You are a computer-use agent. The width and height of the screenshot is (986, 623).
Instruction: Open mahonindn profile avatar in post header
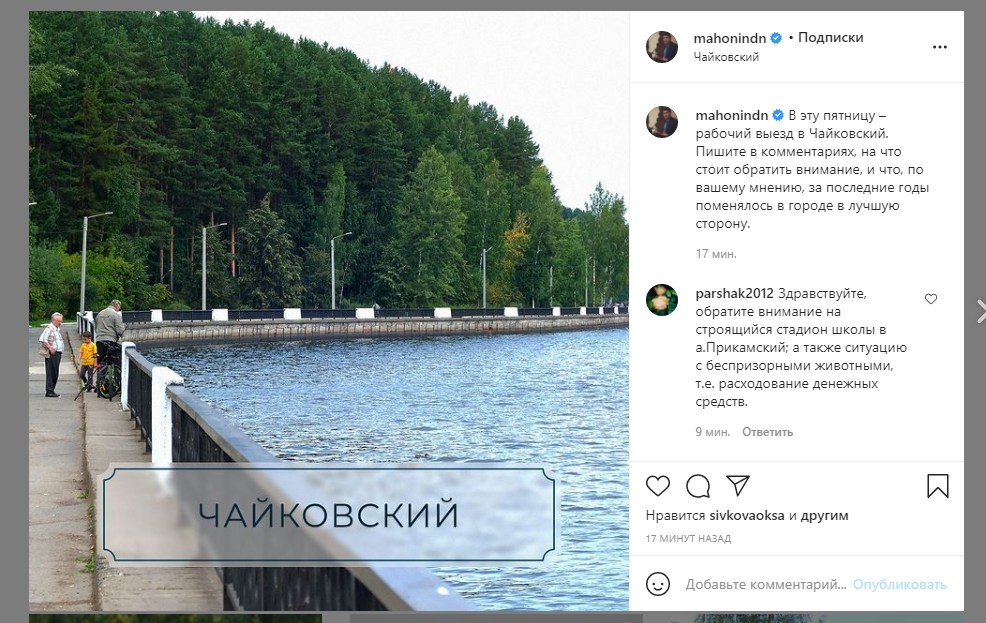(662, 47)
